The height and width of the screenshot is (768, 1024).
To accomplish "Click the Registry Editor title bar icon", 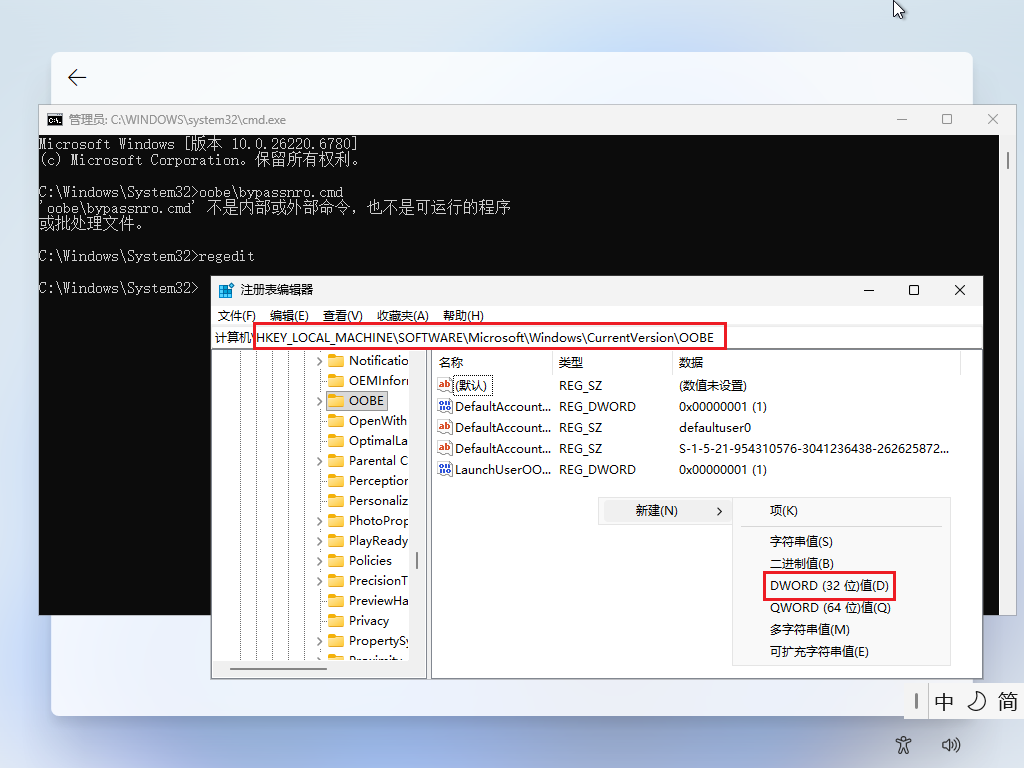I will coord(226,290).
